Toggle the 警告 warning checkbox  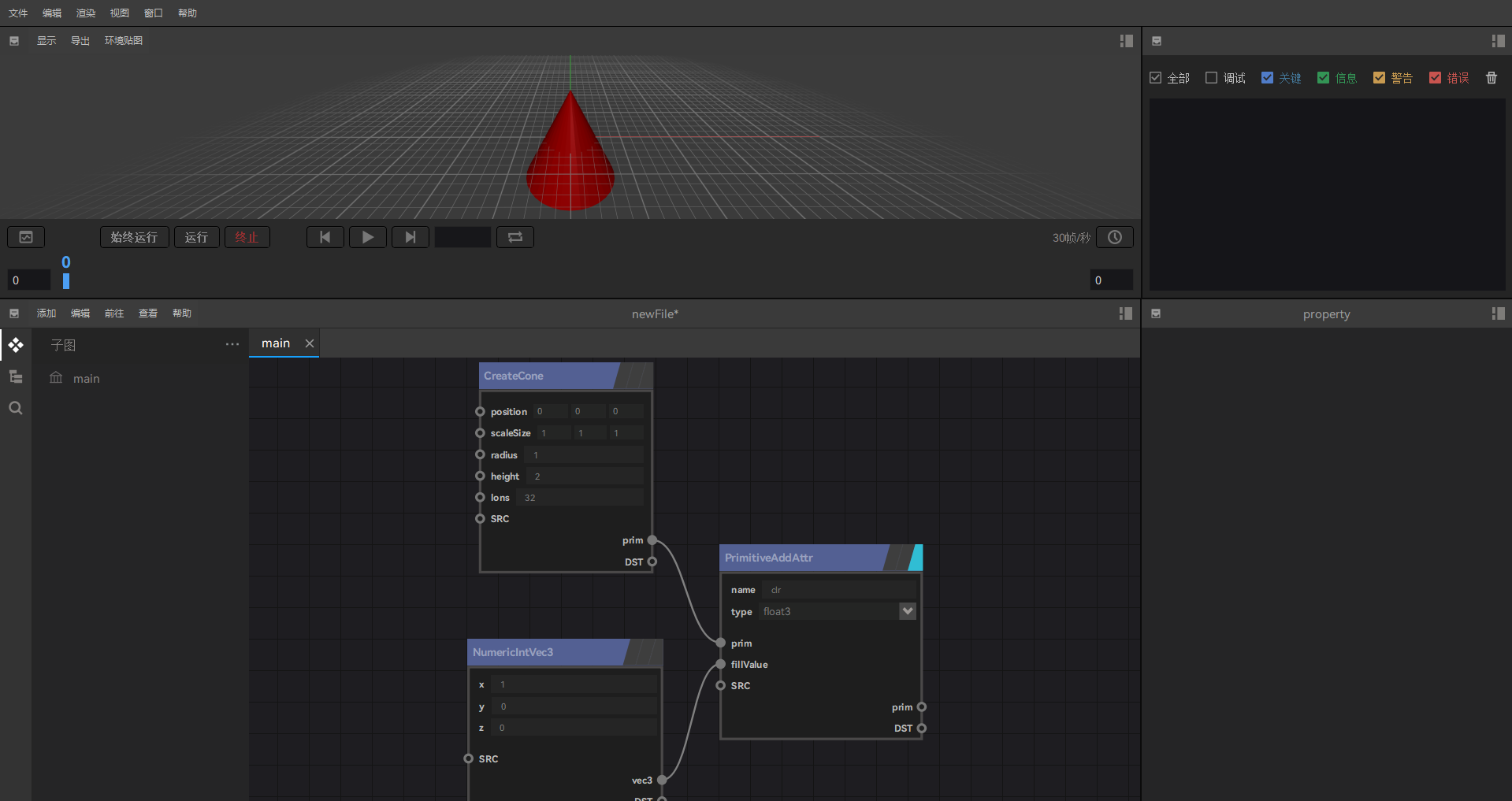coord(1379,78)
